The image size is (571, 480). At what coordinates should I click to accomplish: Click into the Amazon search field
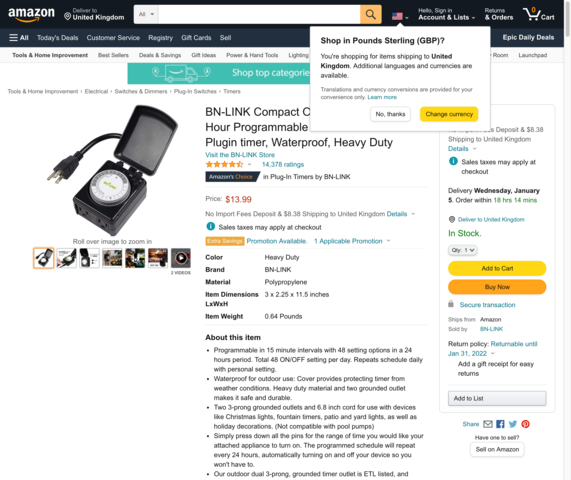(259, 14)
